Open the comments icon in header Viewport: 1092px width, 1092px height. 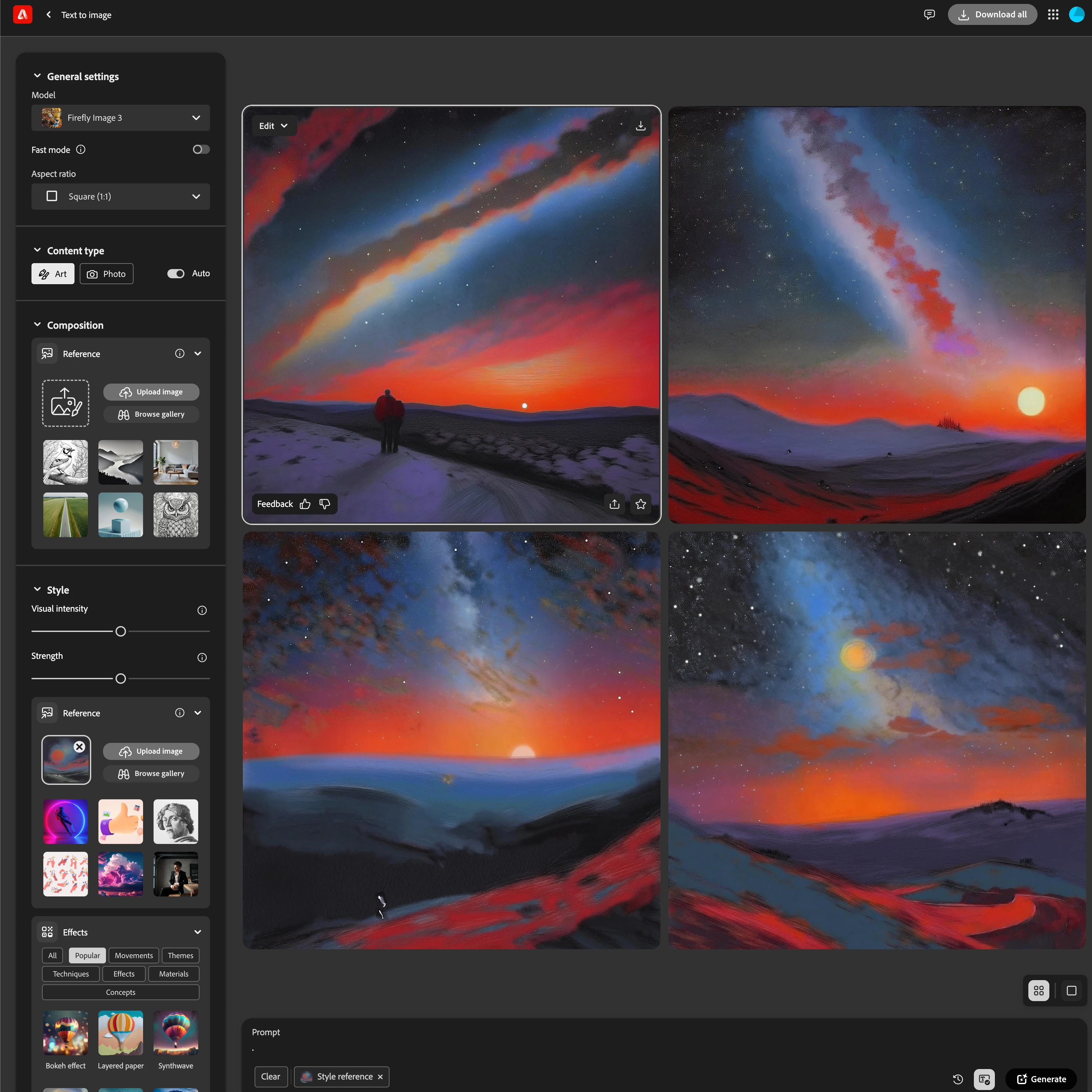coord(929,15)
